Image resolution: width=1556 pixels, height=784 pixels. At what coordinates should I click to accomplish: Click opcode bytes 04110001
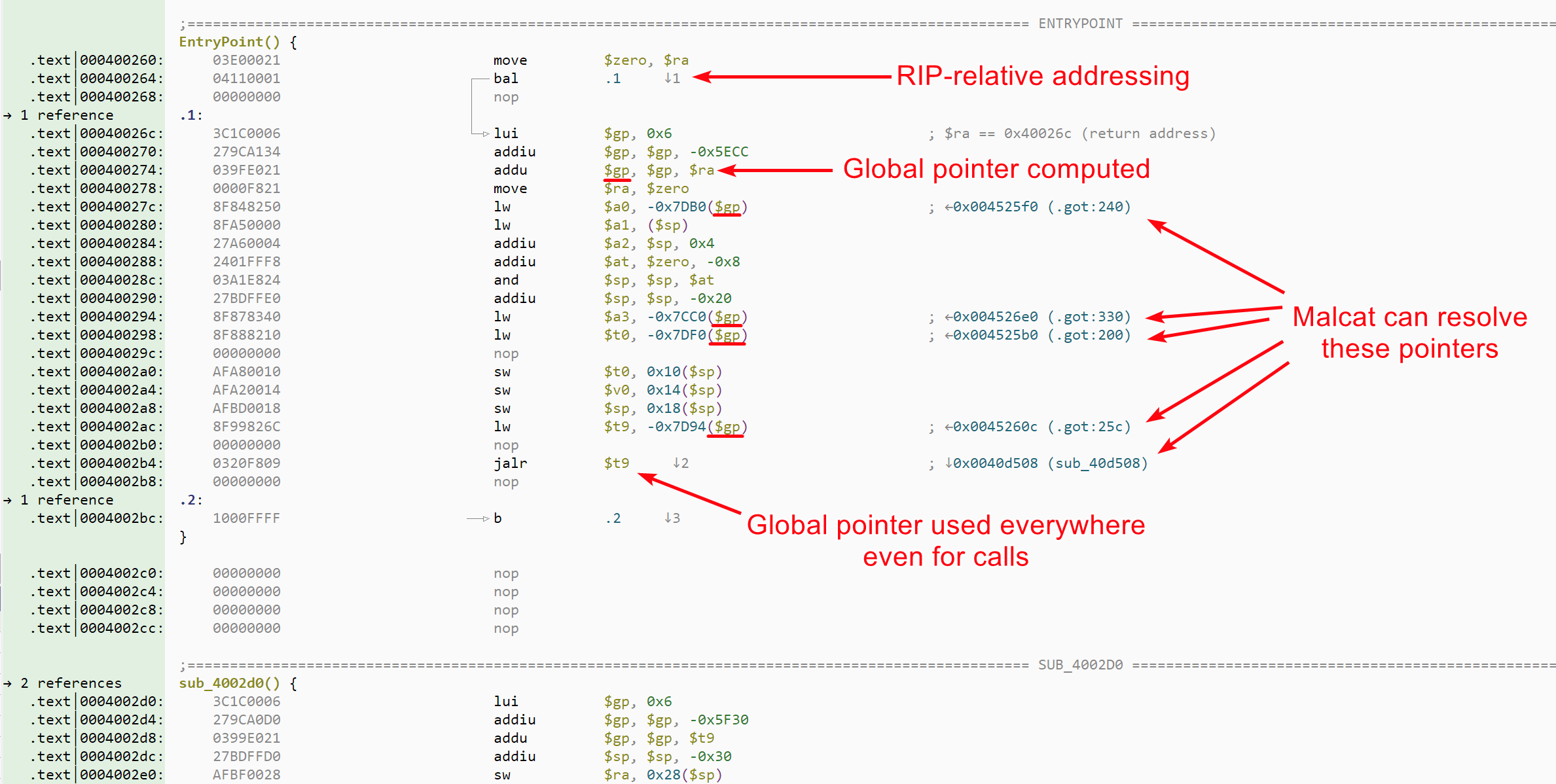point(246,79)
